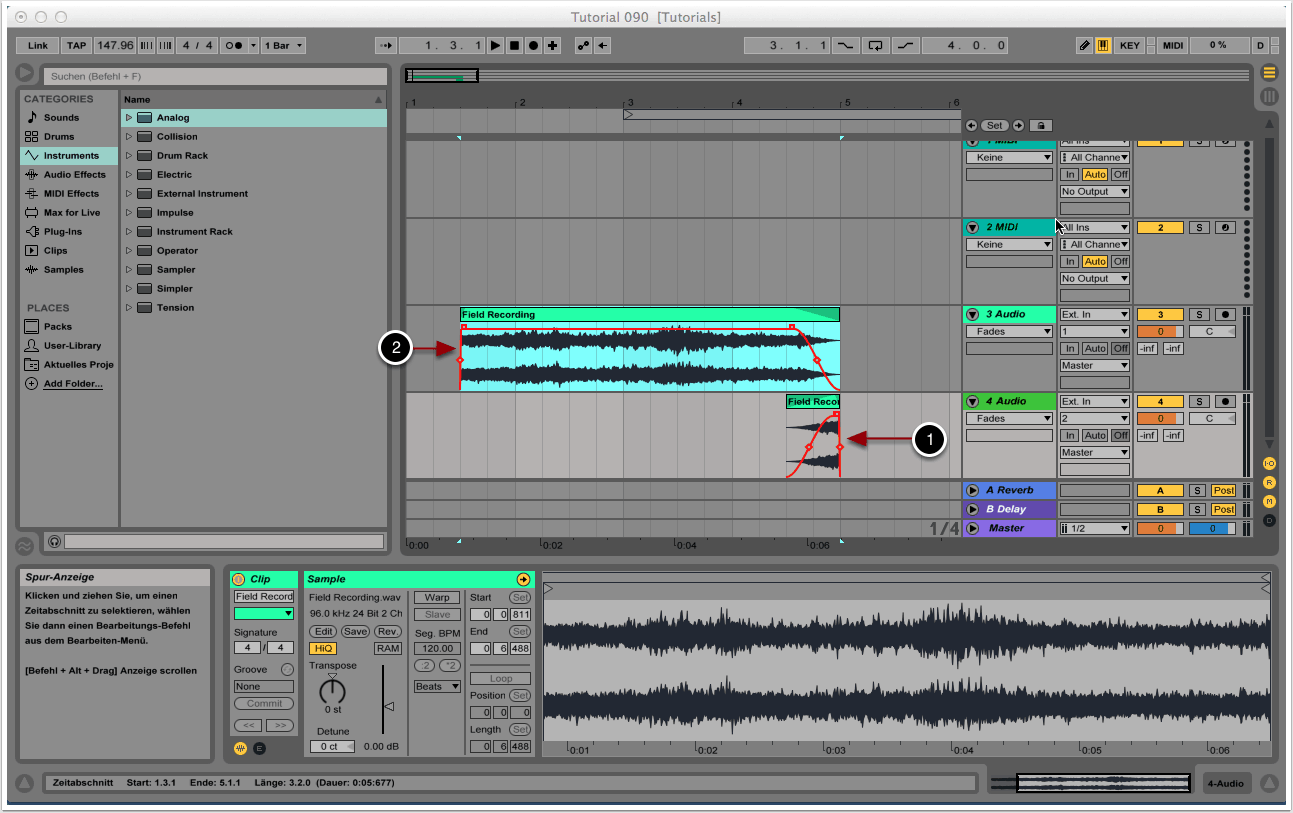Viewport: 1293px width, 813px height.
Task: Open the Max for Live category
Action: pos(71,213)
